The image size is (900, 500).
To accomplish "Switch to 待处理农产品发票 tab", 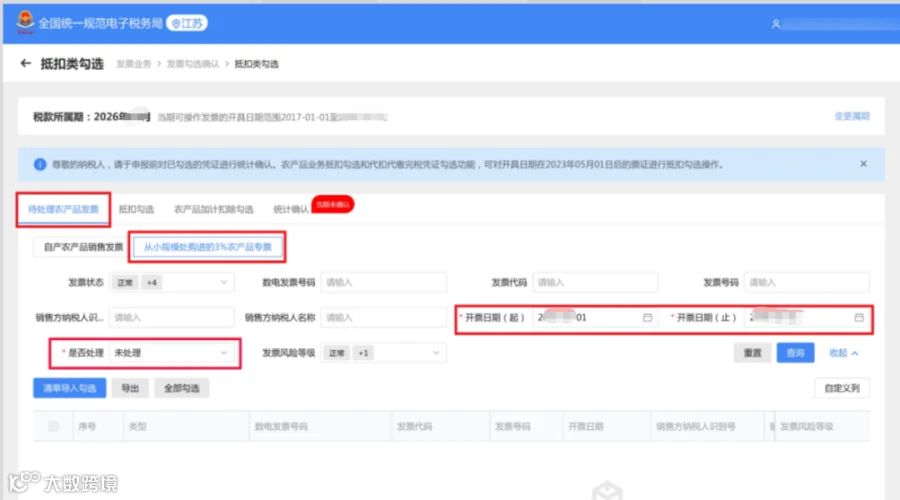I will 63,210.
